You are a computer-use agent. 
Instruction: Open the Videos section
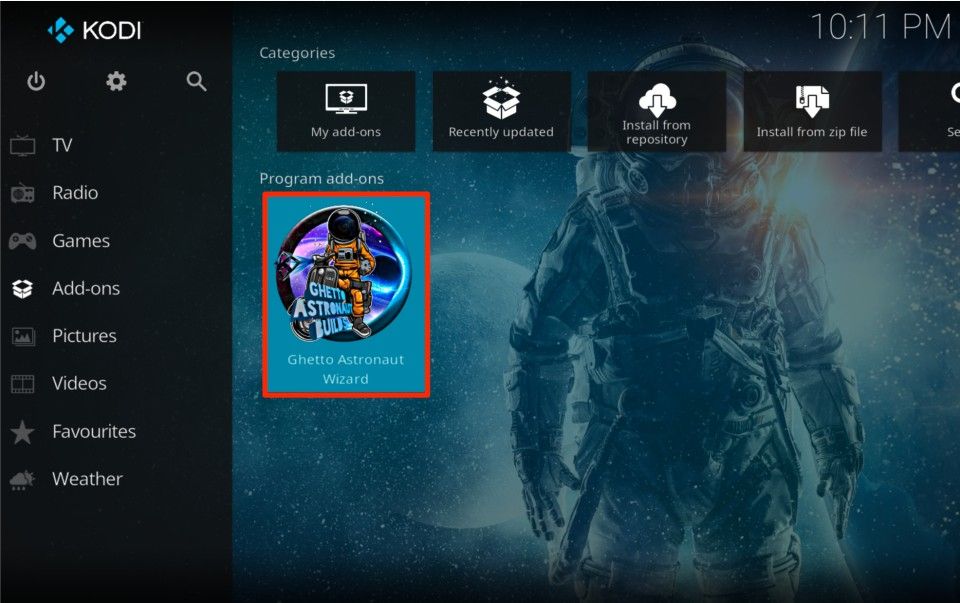click(x=80, y=384)
